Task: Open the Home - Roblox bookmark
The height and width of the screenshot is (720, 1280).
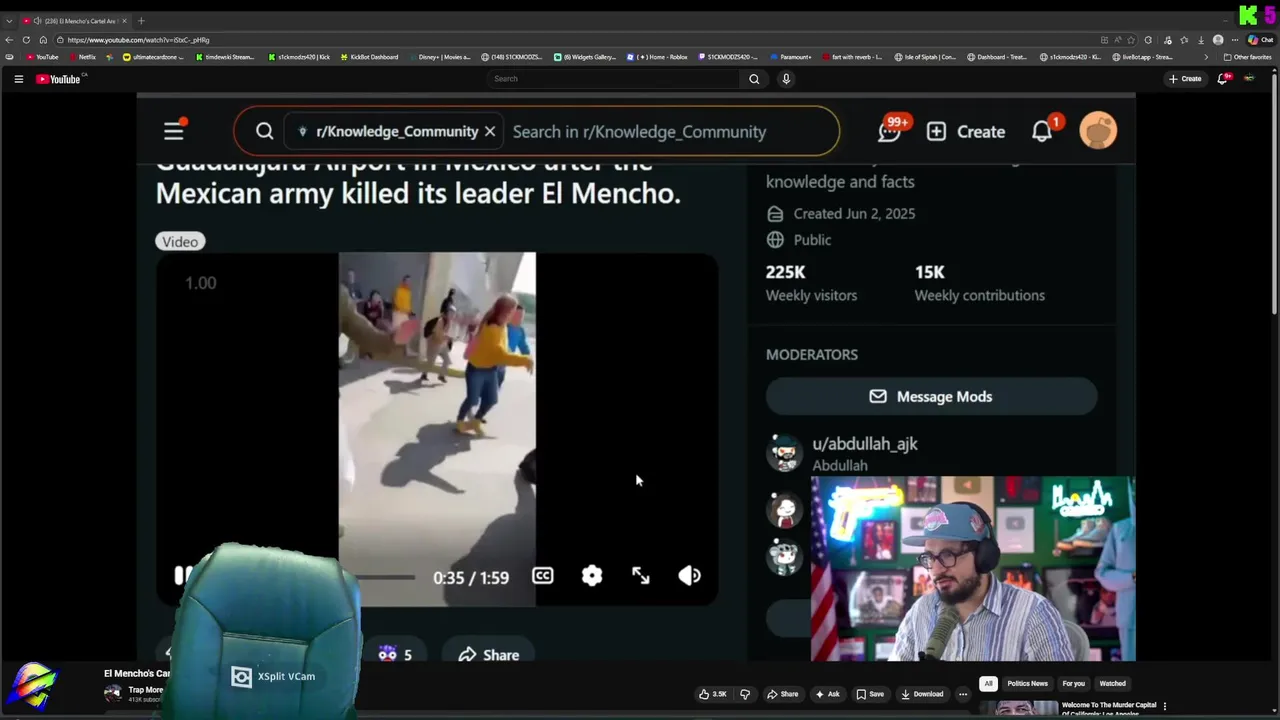Action: tap(659, 57)
